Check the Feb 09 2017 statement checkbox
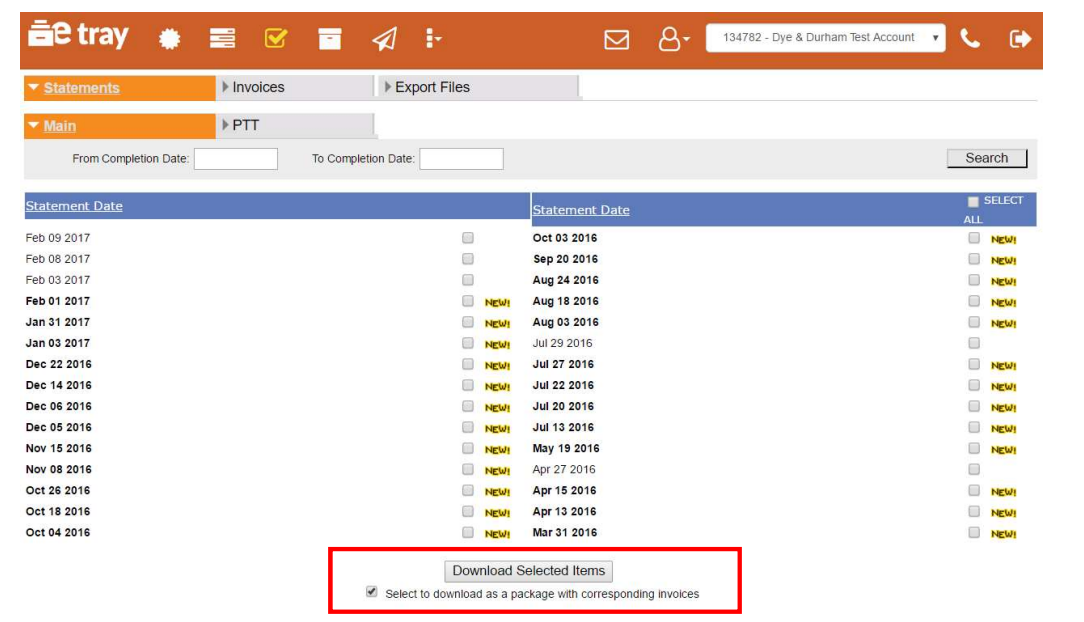 (x=468, y=238)
